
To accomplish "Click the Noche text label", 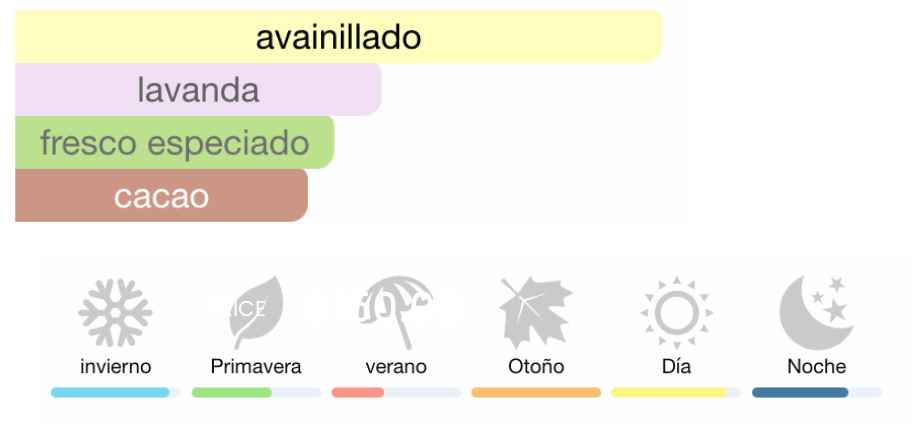I will [x=816, y=367].
